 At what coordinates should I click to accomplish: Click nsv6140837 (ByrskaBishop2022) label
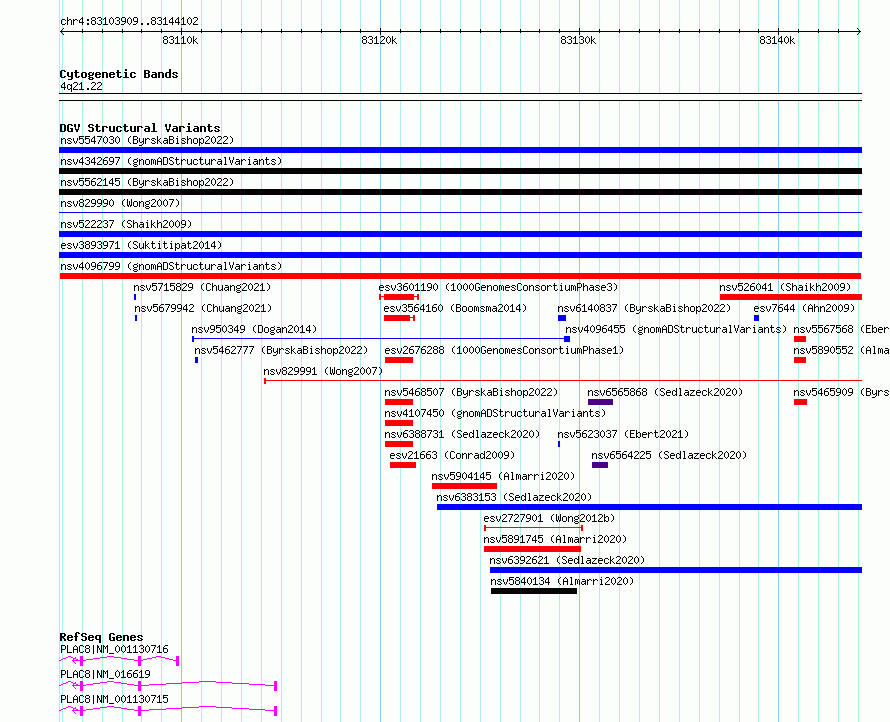tap(645, 308)
